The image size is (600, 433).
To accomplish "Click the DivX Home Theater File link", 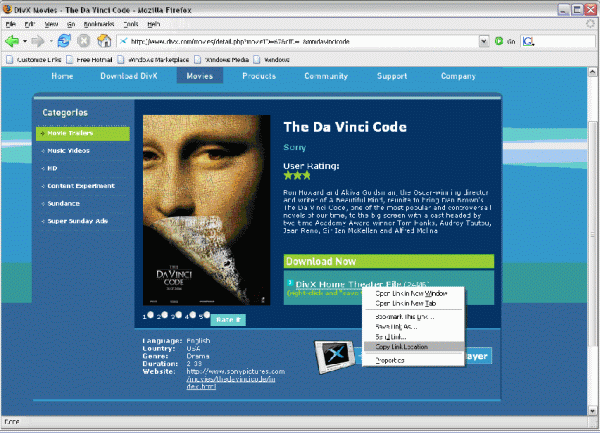I will (348, 284).
